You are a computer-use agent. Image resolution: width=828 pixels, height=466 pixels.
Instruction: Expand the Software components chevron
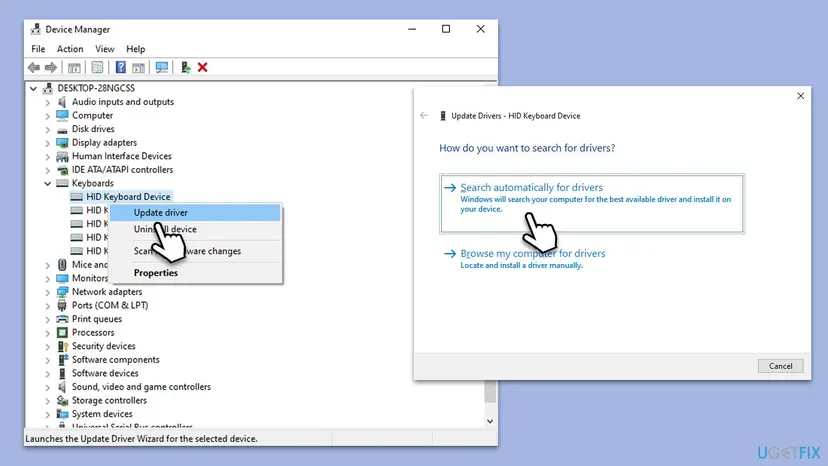[48, 360]
